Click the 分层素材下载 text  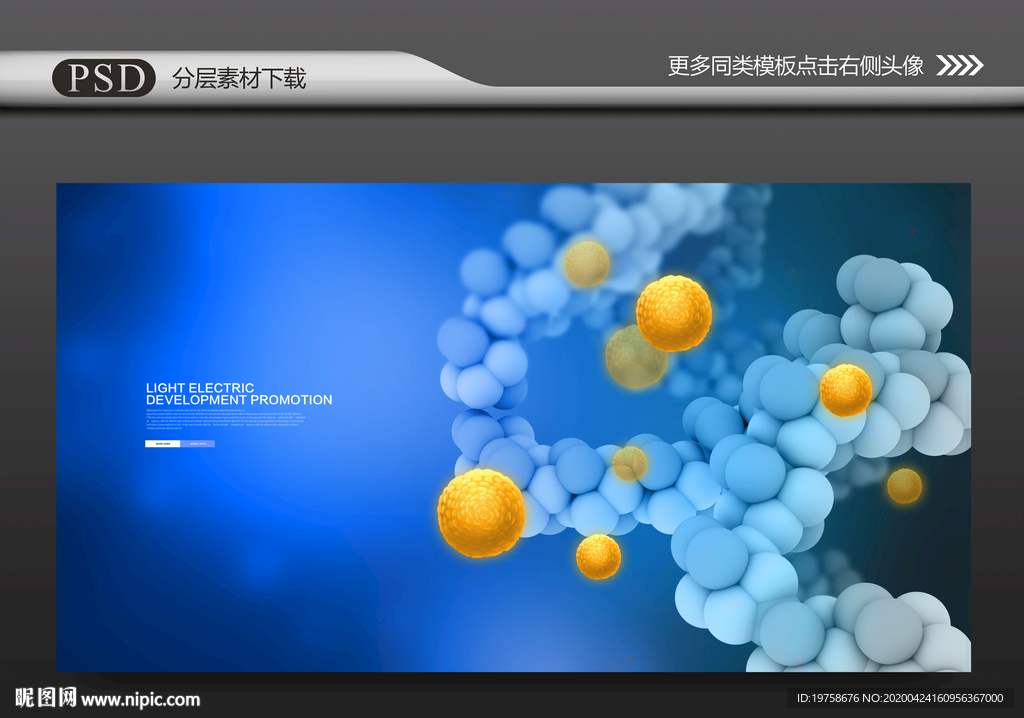tap(239, 78)
